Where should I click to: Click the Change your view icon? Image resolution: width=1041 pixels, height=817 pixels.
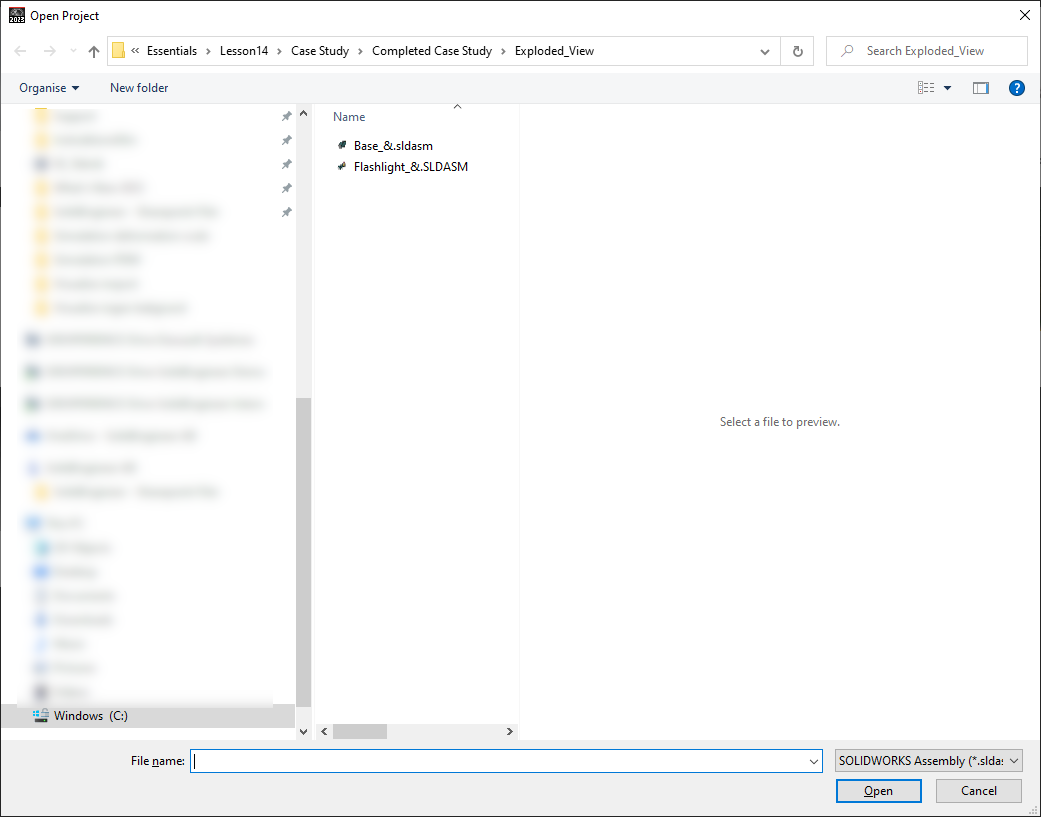click(926, 88)
